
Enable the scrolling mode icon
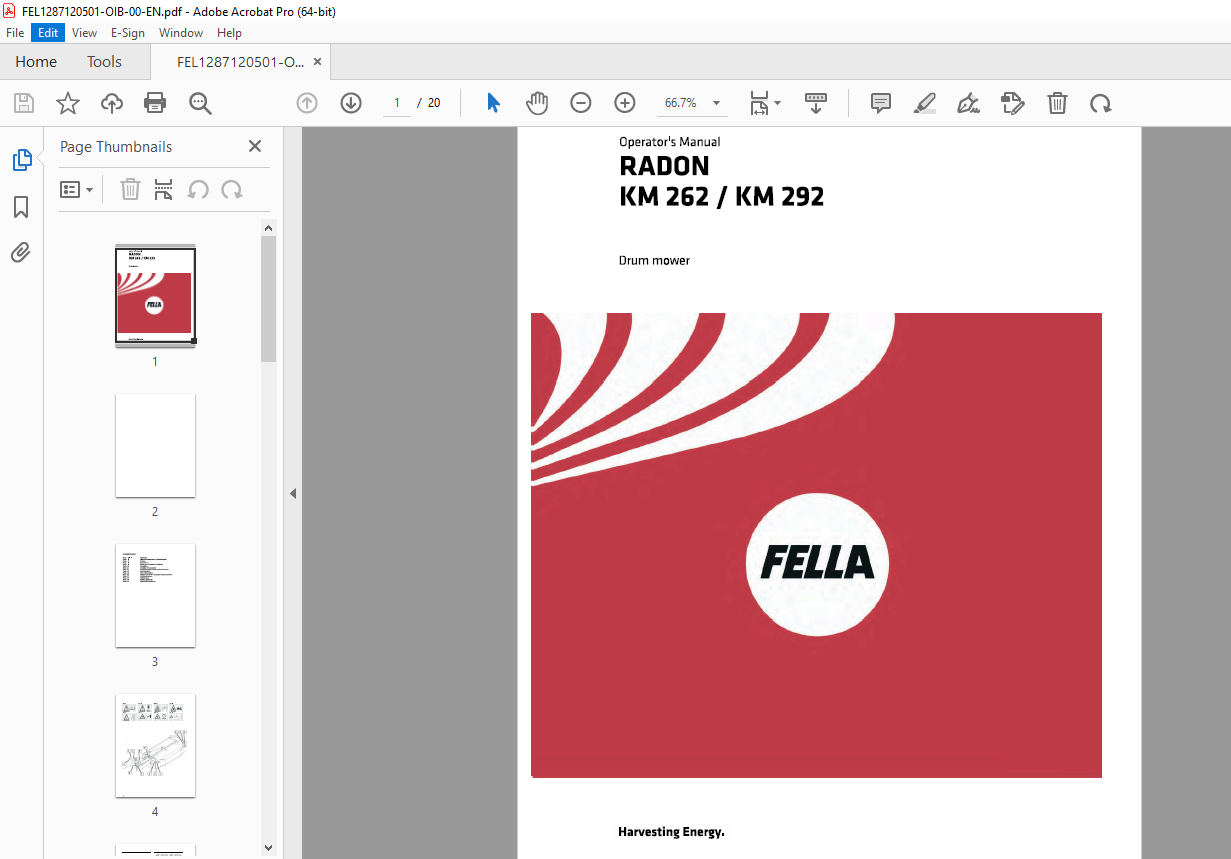pos(816,103)
